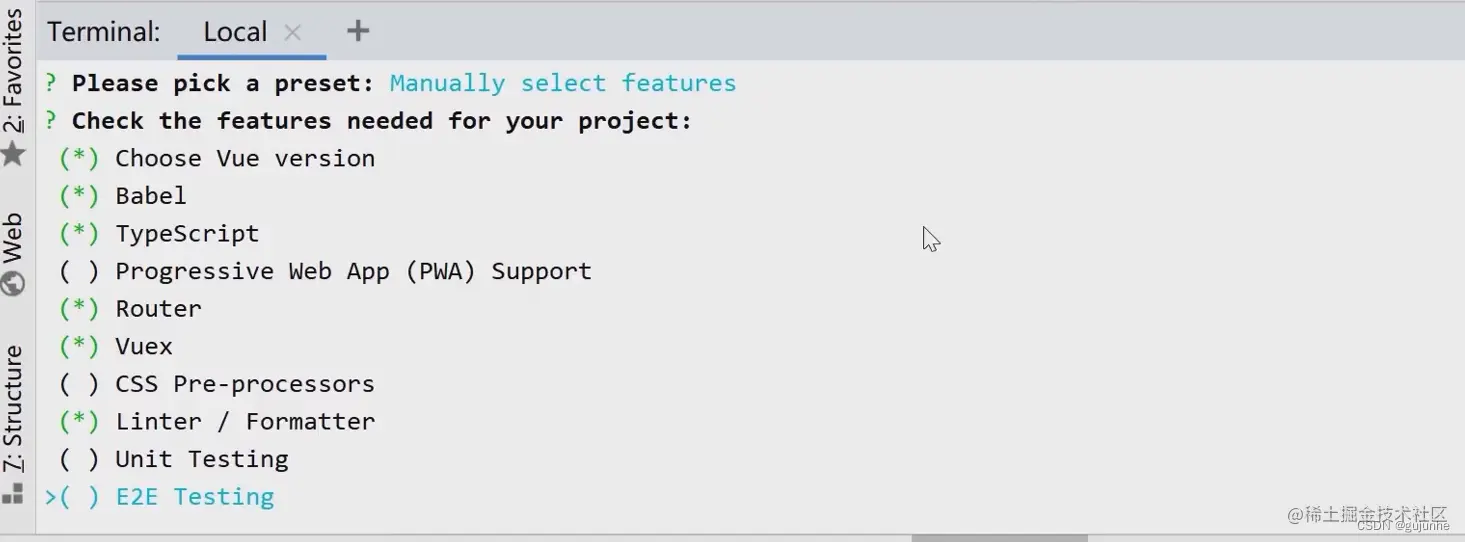Enable Progressive Web App (PWA) Support
The height and width of the screenshot is (542, 1465).
click(325, 271)
